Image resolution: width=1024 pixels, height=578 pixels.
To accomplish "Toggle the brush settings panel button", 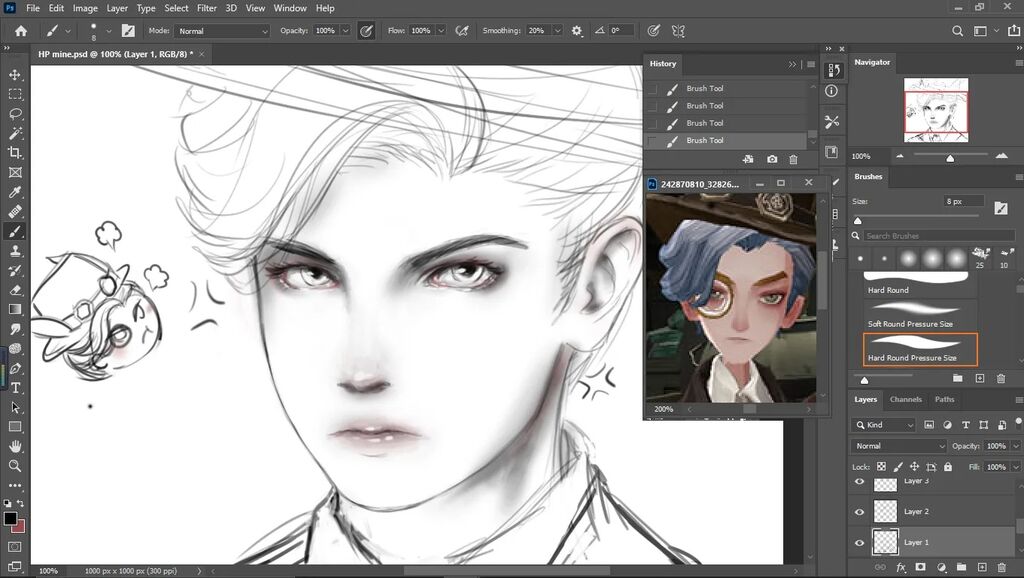I will pyautogui.click(x=128, y=31).
